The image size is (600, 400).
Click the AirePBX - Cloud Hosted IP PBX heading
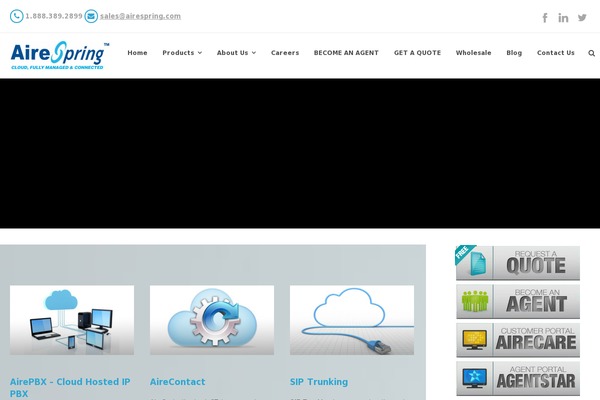[x=70, y=387]
